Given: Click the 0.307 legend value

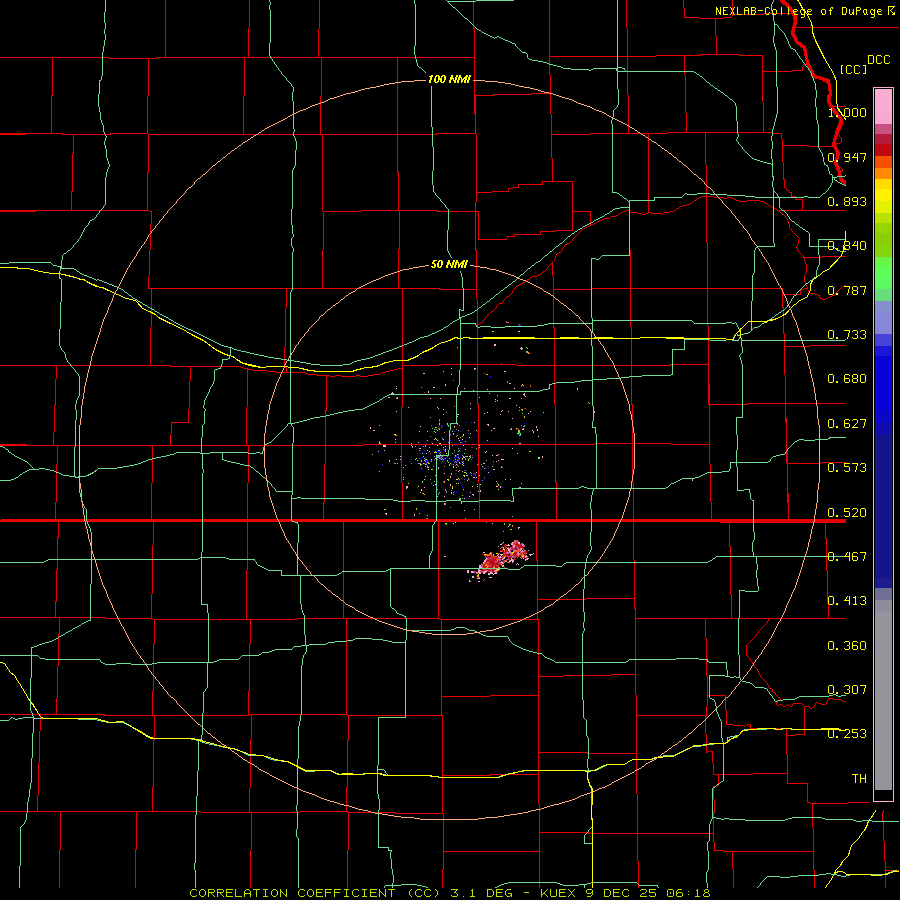Looking at the screenshot, I should (847, 690).
